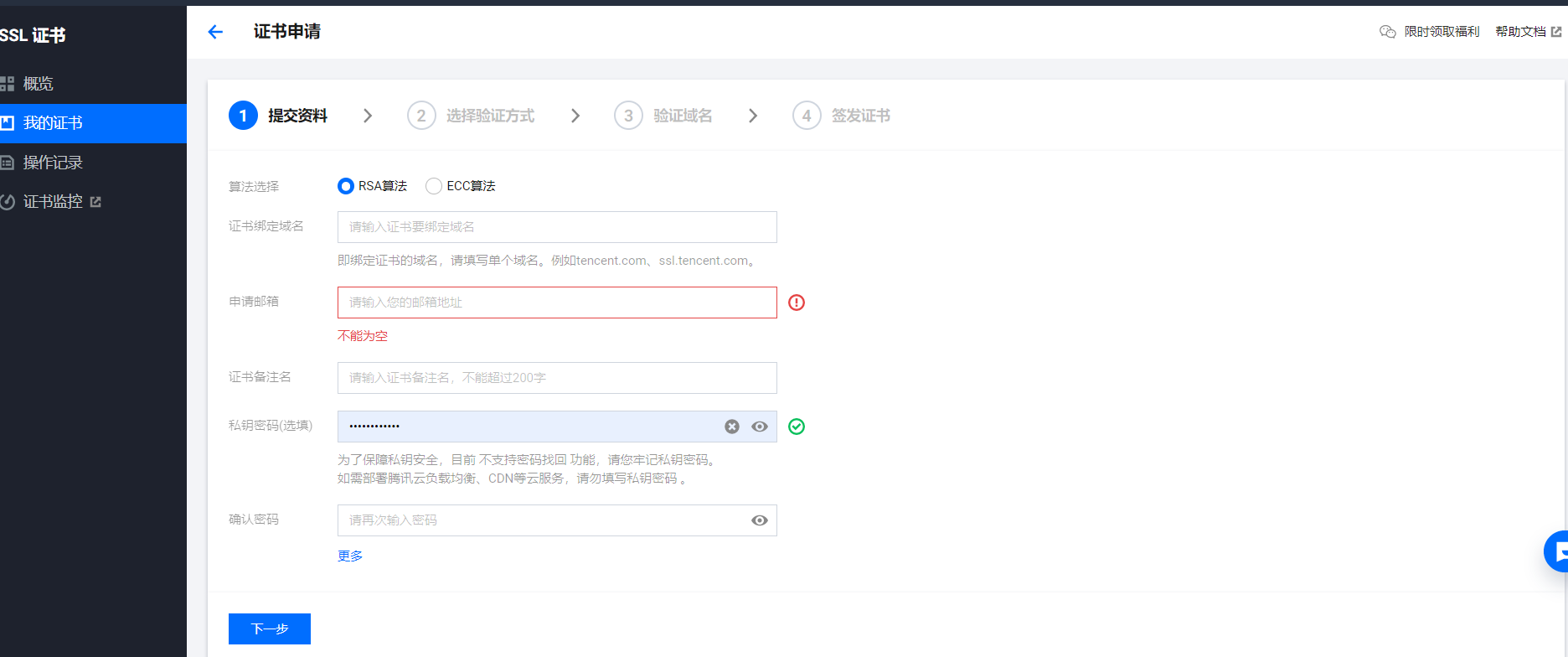This screenshot has height=657, width=1568.
Task: Click step 3 验证域名
Action: coord(663,116)
